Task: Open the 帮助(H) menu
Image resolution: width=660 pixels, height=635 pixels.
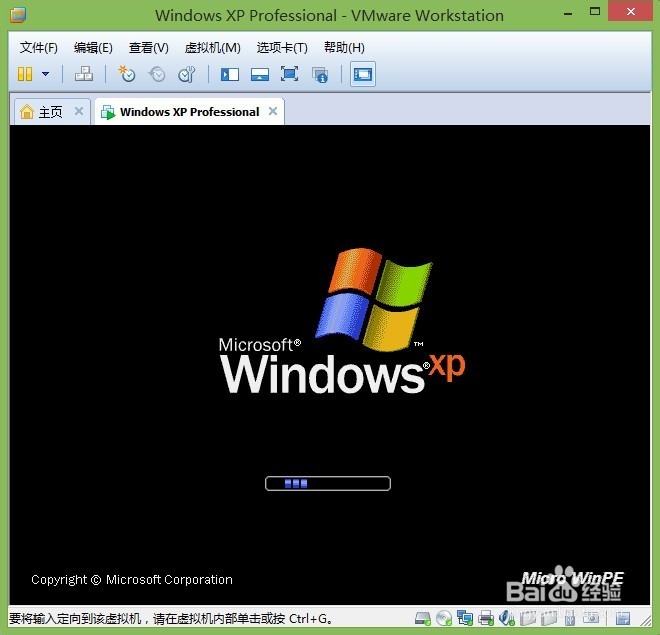Action: 344,48
